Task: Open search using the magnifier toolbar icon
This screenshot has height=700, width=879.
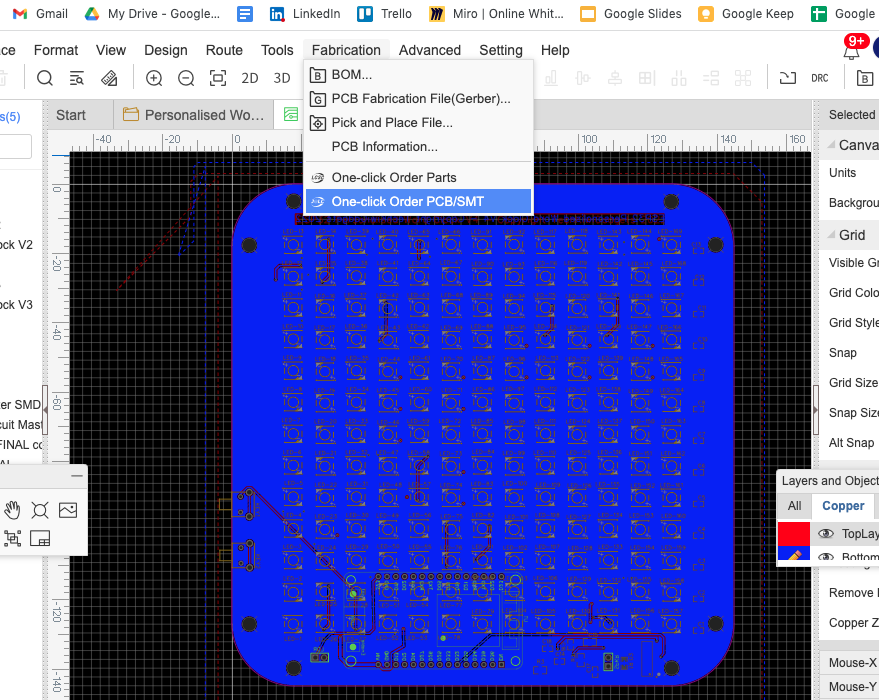Action: (46, 77)
